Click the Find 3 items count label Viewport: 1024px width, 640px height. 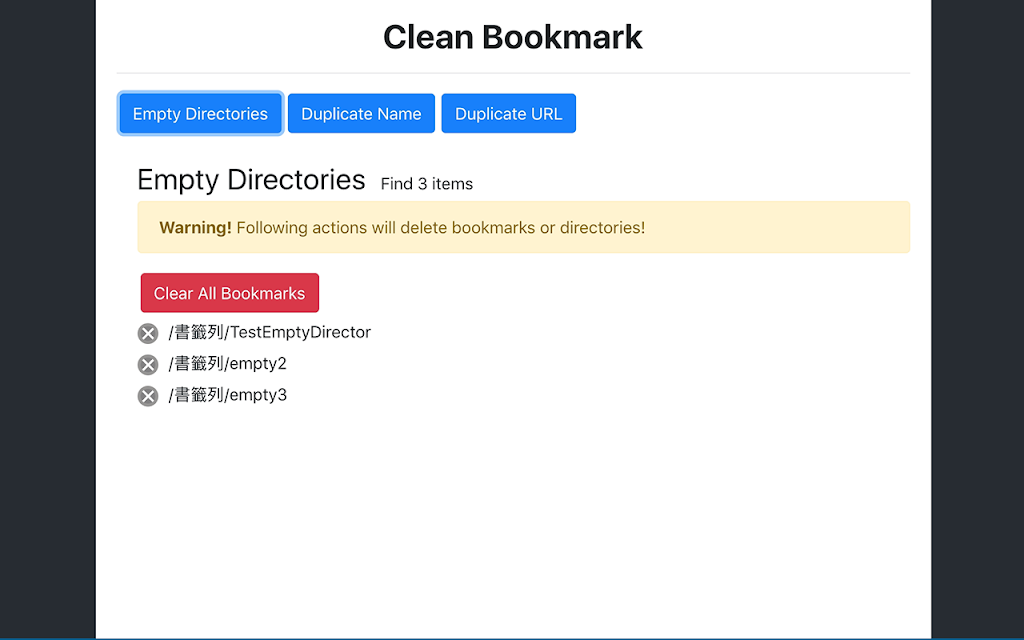point(427,184)
